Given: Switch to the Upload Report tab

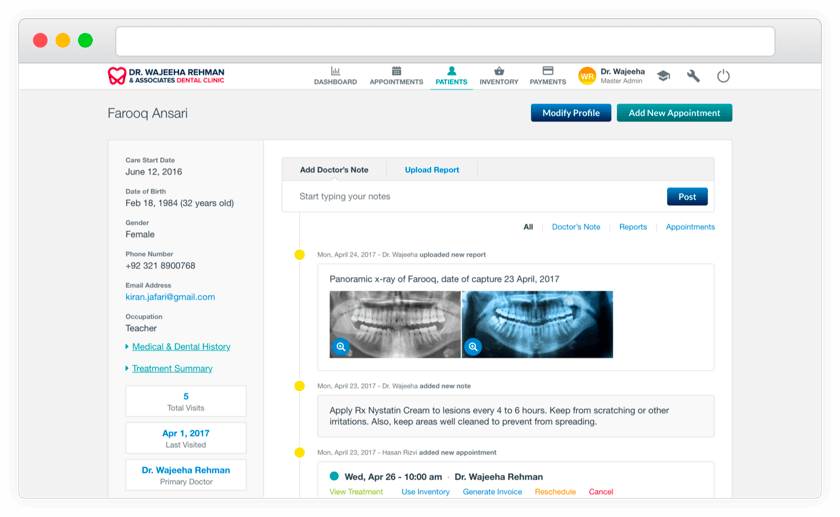Looking at the screenshot, I should (x=432, y=169).
